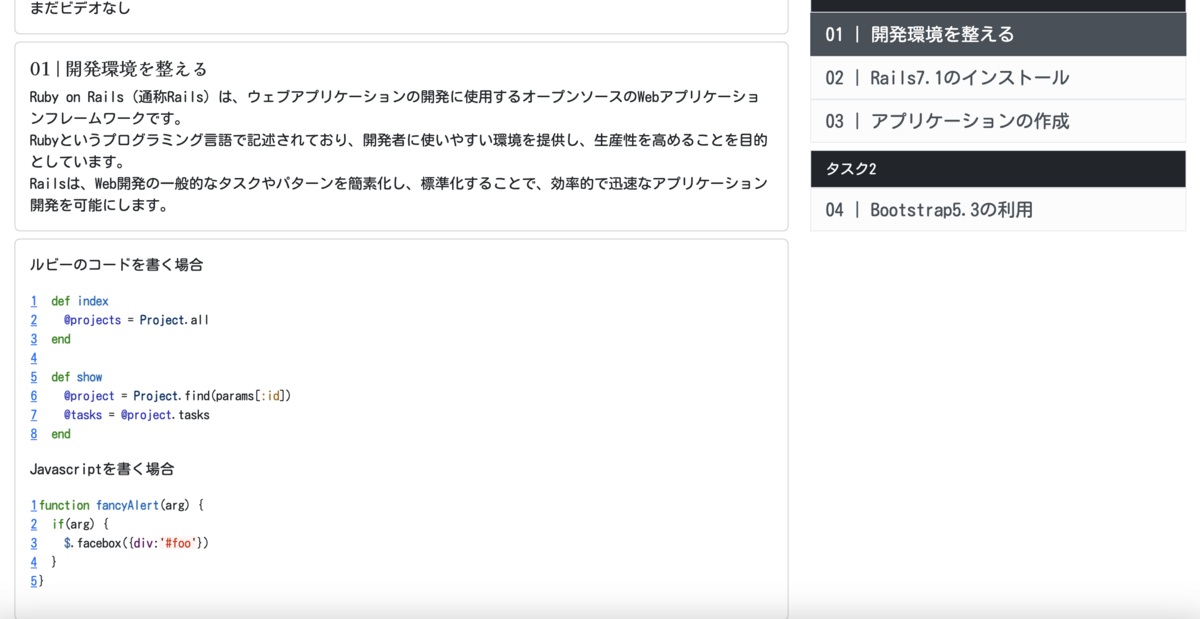Screen dimensions: 1200x619
Task: Select line 5 where "def show" begins
Action: (33, 377)
